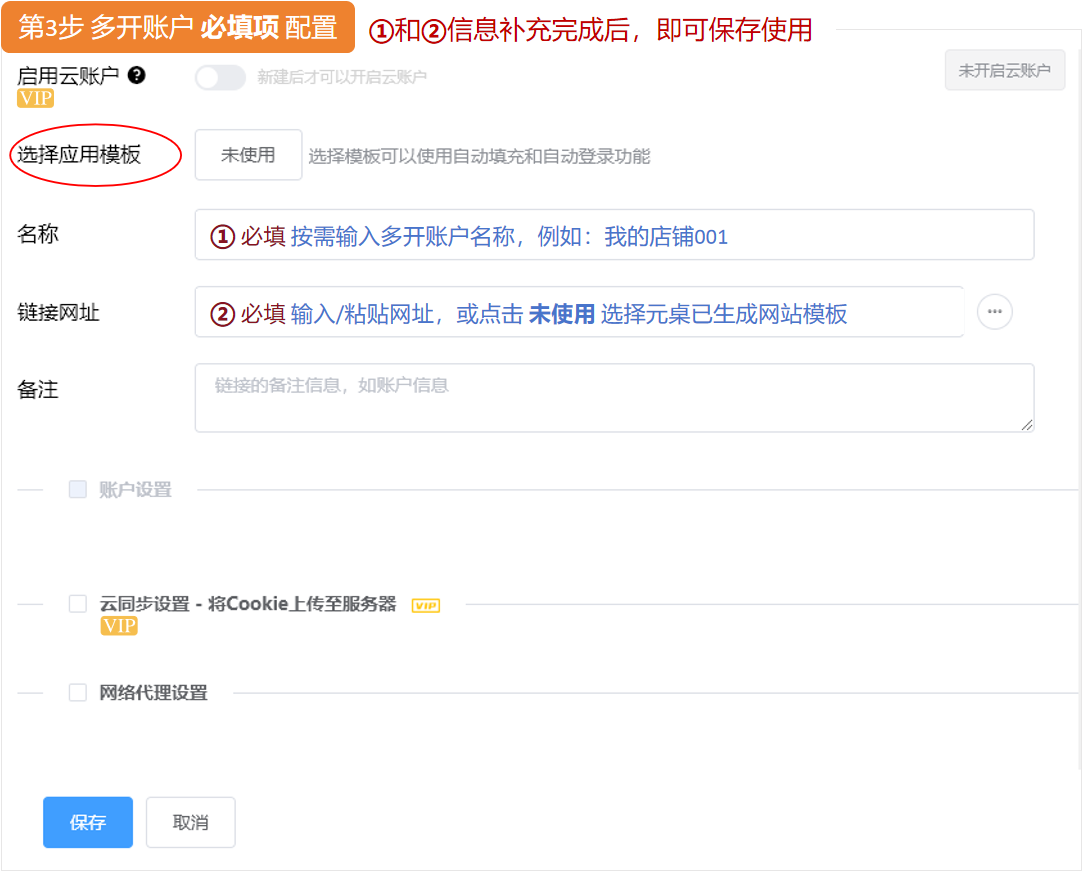The height and width of the screenshot is (875, 1086).
Task: Click the 取消 button
Action: 190,822
